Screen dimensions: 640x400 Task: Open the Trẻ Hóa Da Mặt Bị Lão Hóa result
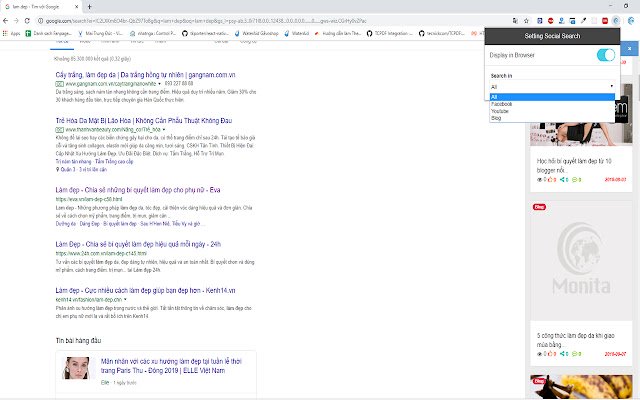144,120
